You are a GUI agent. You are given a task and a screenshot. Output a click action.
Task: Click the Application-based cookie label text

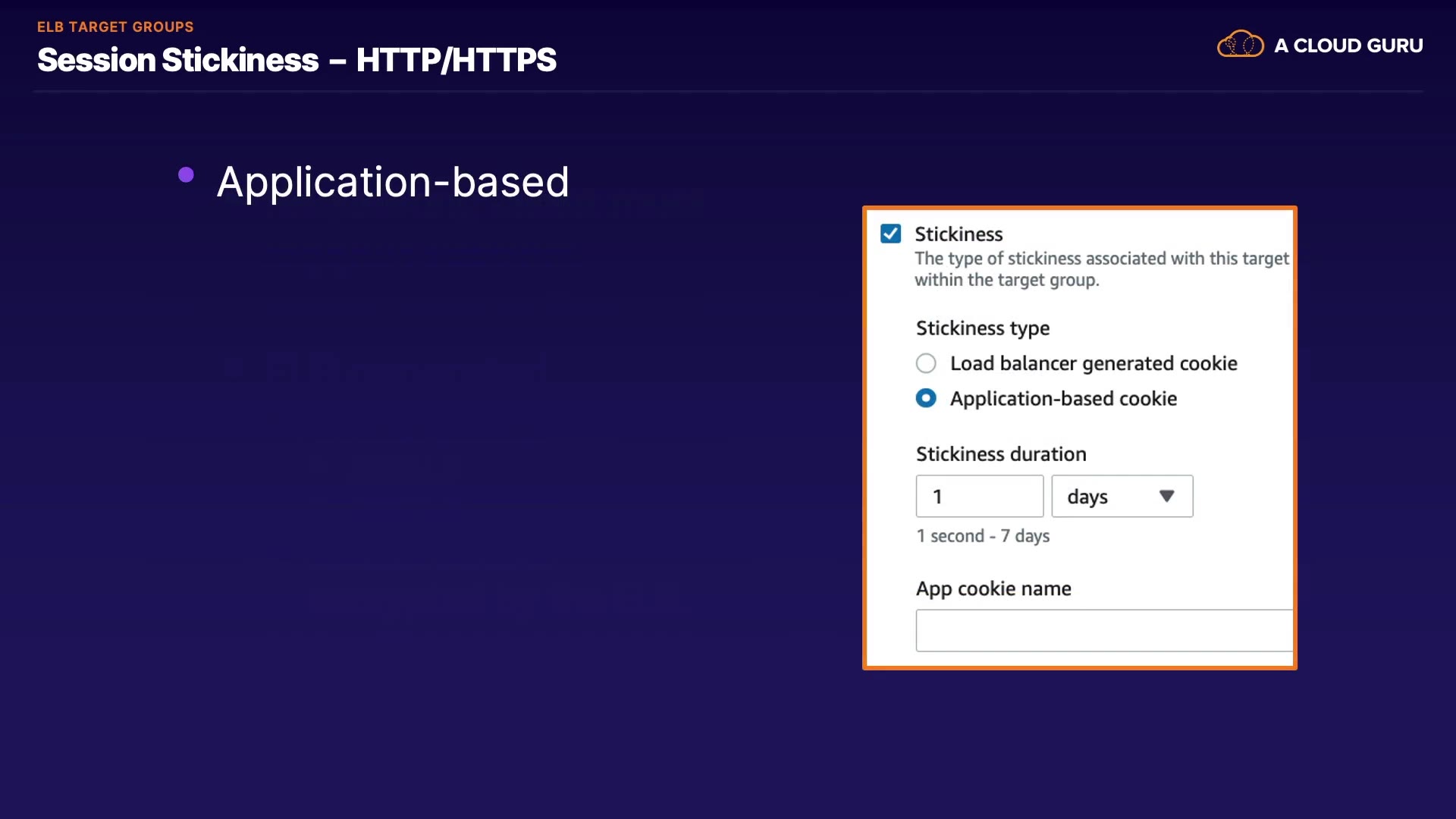pos(1063,399)
